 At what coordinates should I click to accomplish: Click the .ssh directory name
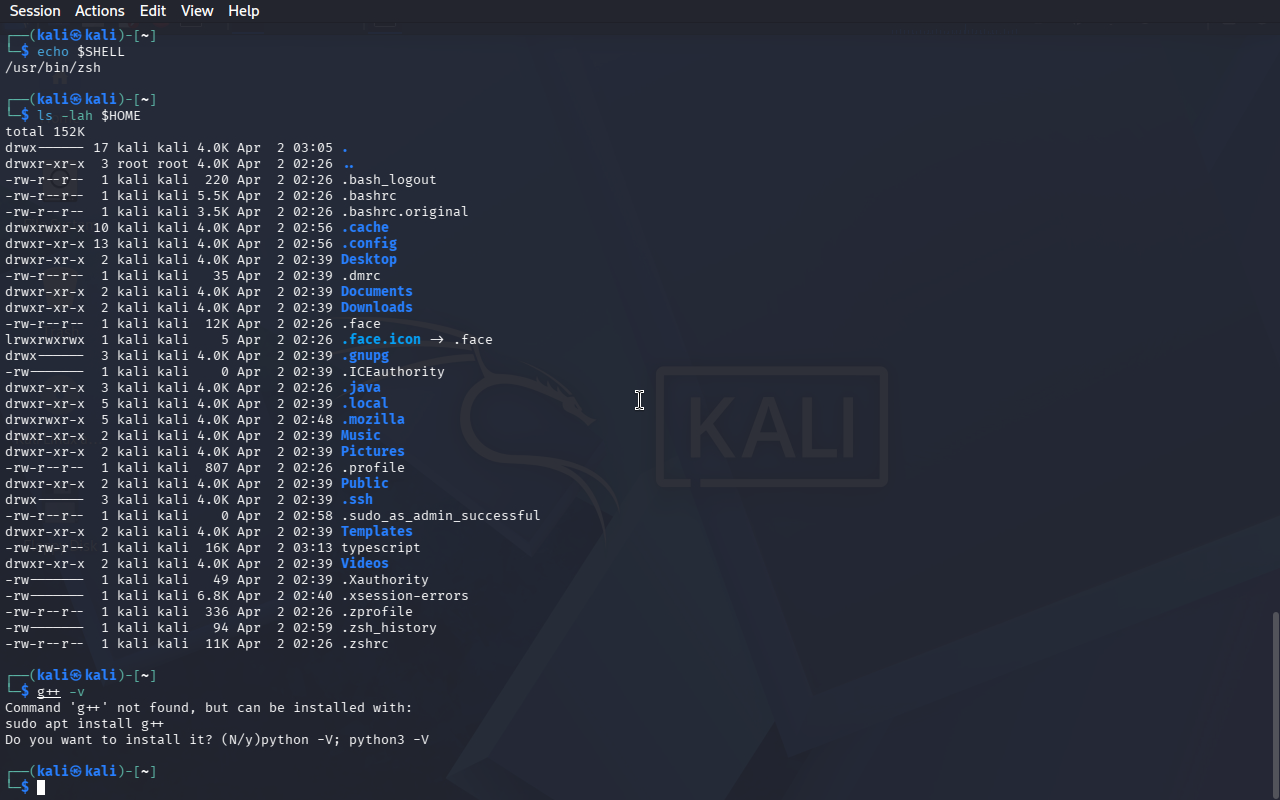pos(356,500)
